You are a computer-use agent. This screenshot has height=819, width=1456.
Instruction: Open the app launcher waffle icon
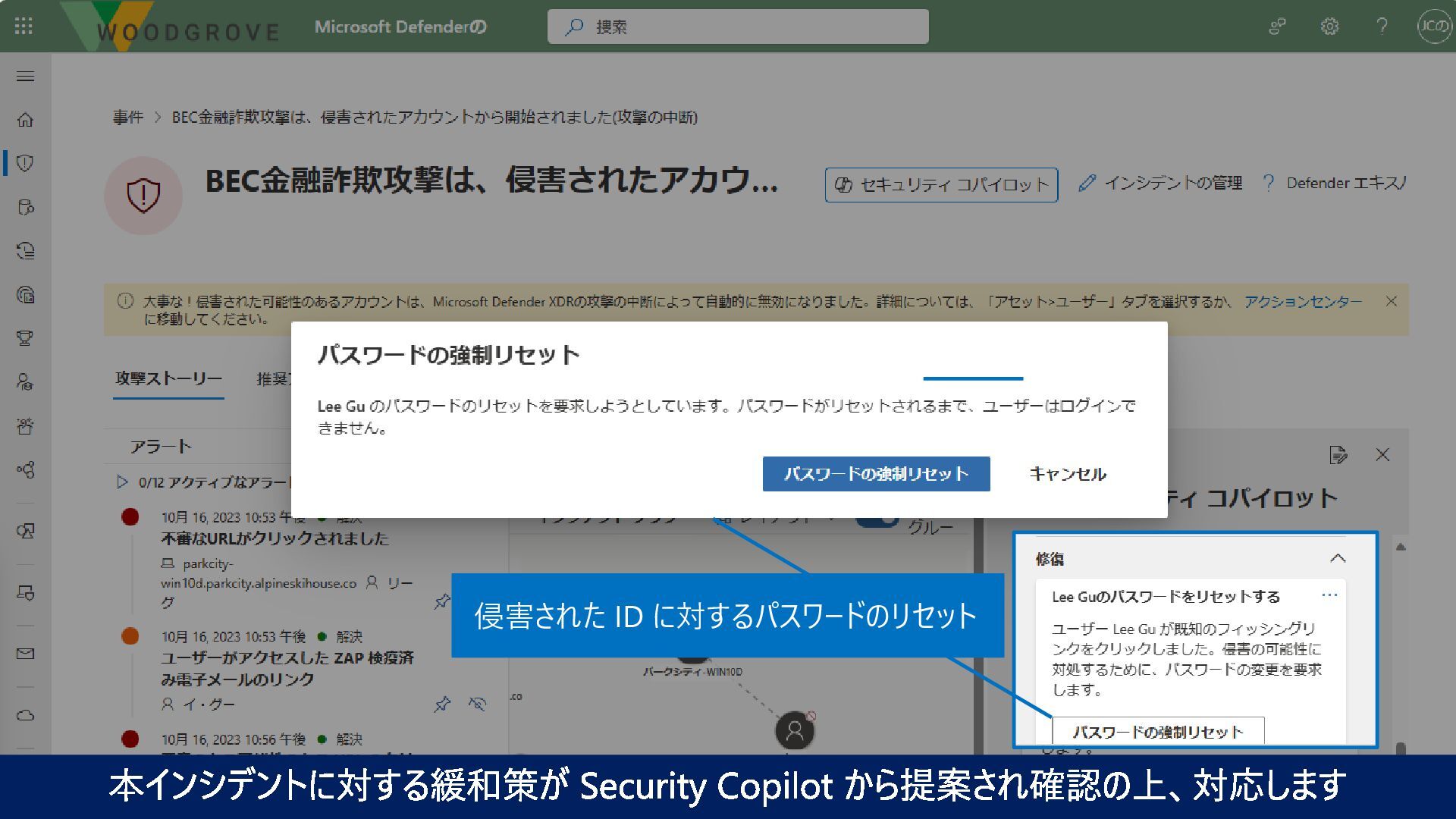click(x=24, y=27)
